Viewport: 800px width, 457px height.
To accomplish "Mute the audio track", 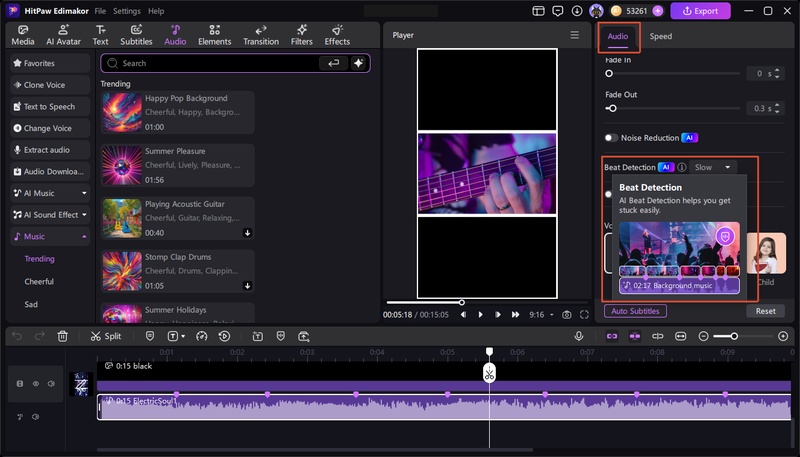I will [35, 417].
